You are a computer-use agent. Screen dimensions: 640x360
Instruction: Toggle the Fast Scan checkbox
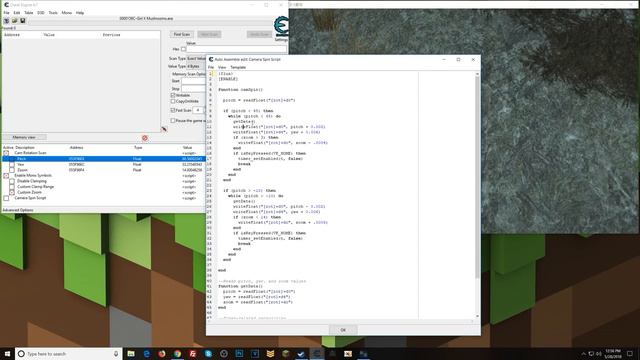[173, 110]
